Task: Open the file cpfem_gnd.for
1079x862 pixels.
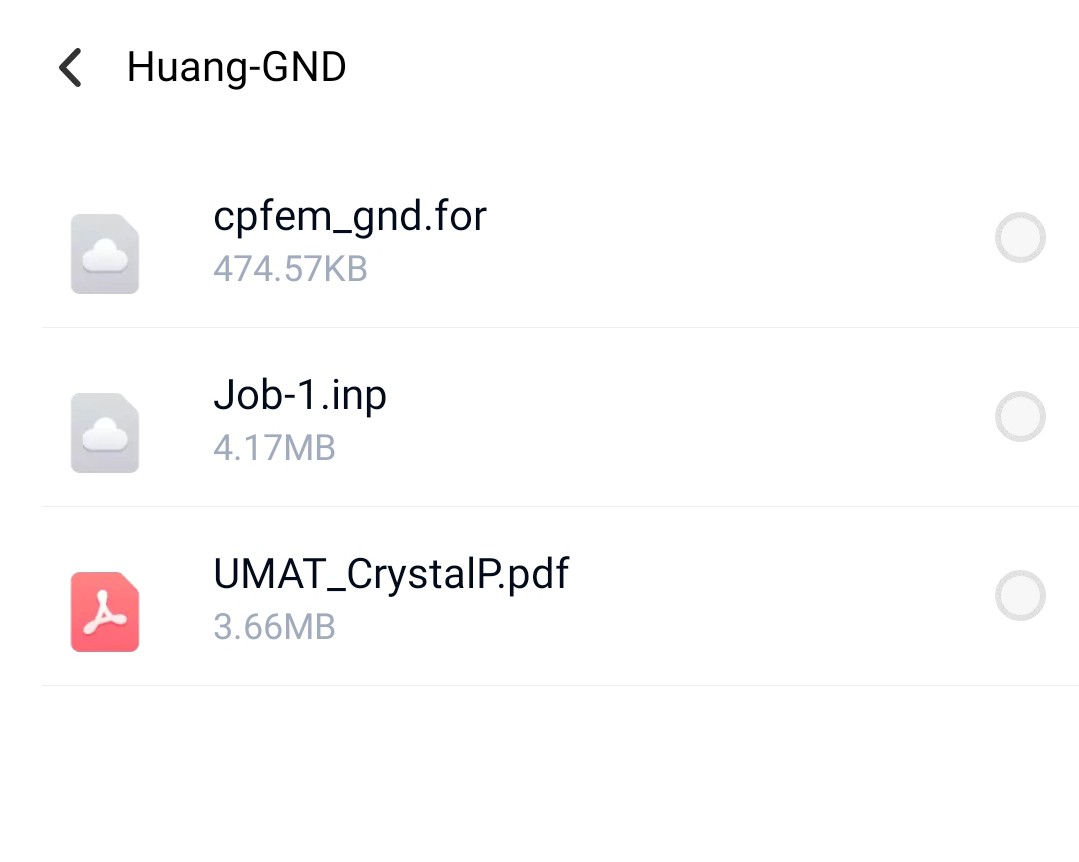Action: pyautogui.click(x=350, y=215)
